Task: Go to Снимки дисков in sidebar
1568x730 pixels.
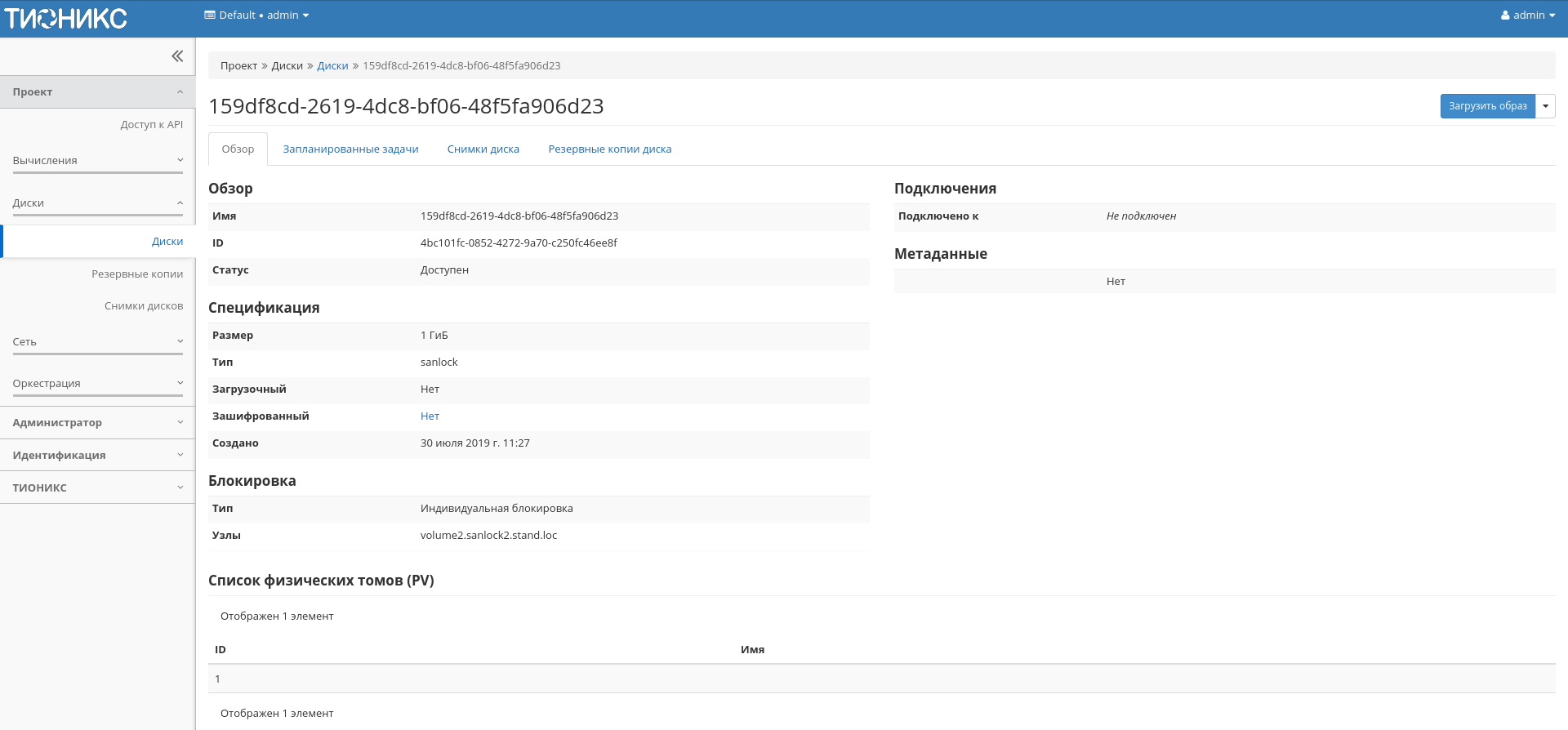Action: coord(144,306)
